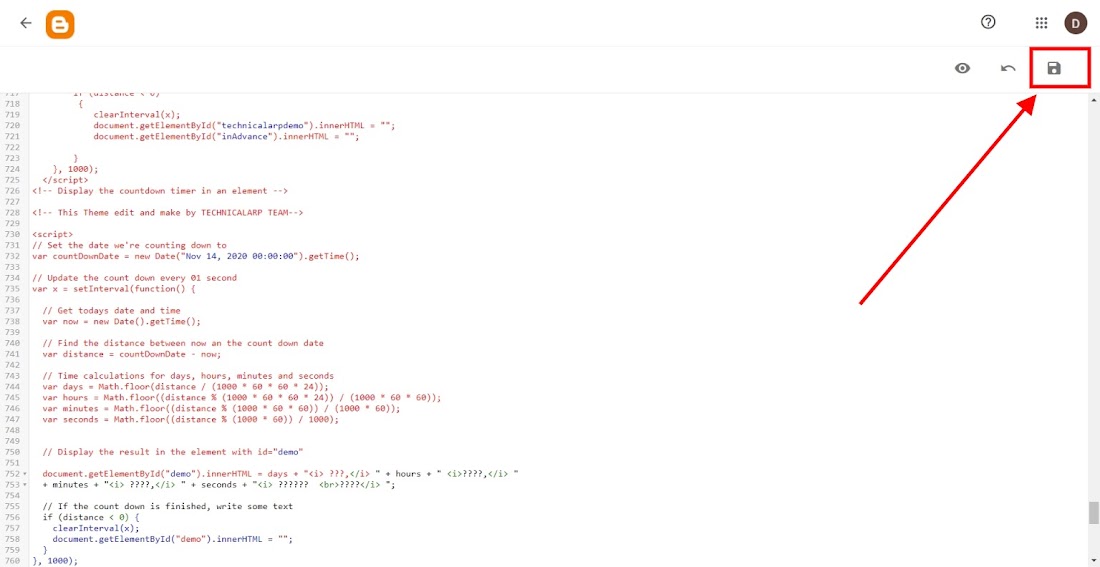The image size is (1100, 567).
Task: Click comment "Time calculations for days, hours"
Action: click(x=188, y=376)
